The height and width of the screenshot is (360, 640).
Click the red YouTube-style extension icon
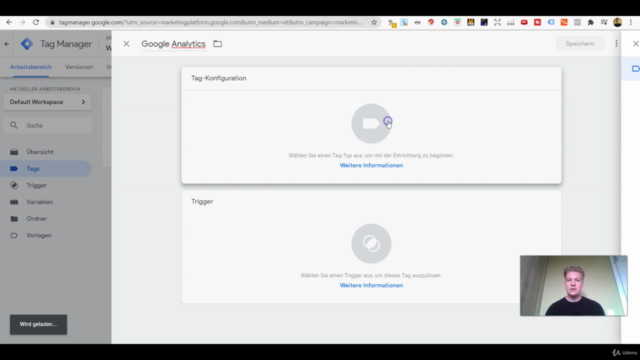click(x=524, y=22)
